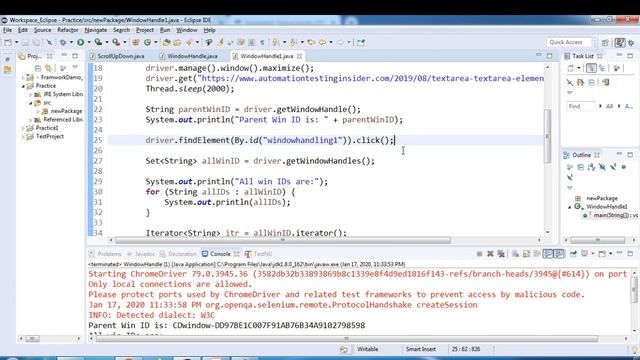This screenshot has width=640, height=360.
Task: Click the Quick Access search field
Action: (569, 42)
